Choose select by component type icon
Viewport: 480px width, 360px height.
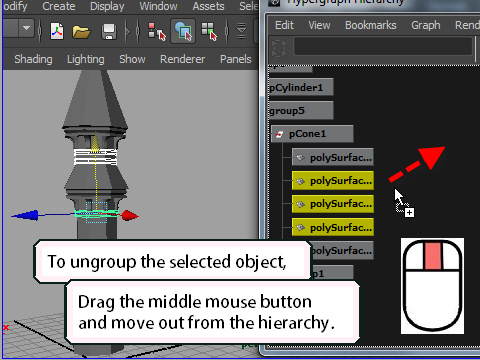209,31
